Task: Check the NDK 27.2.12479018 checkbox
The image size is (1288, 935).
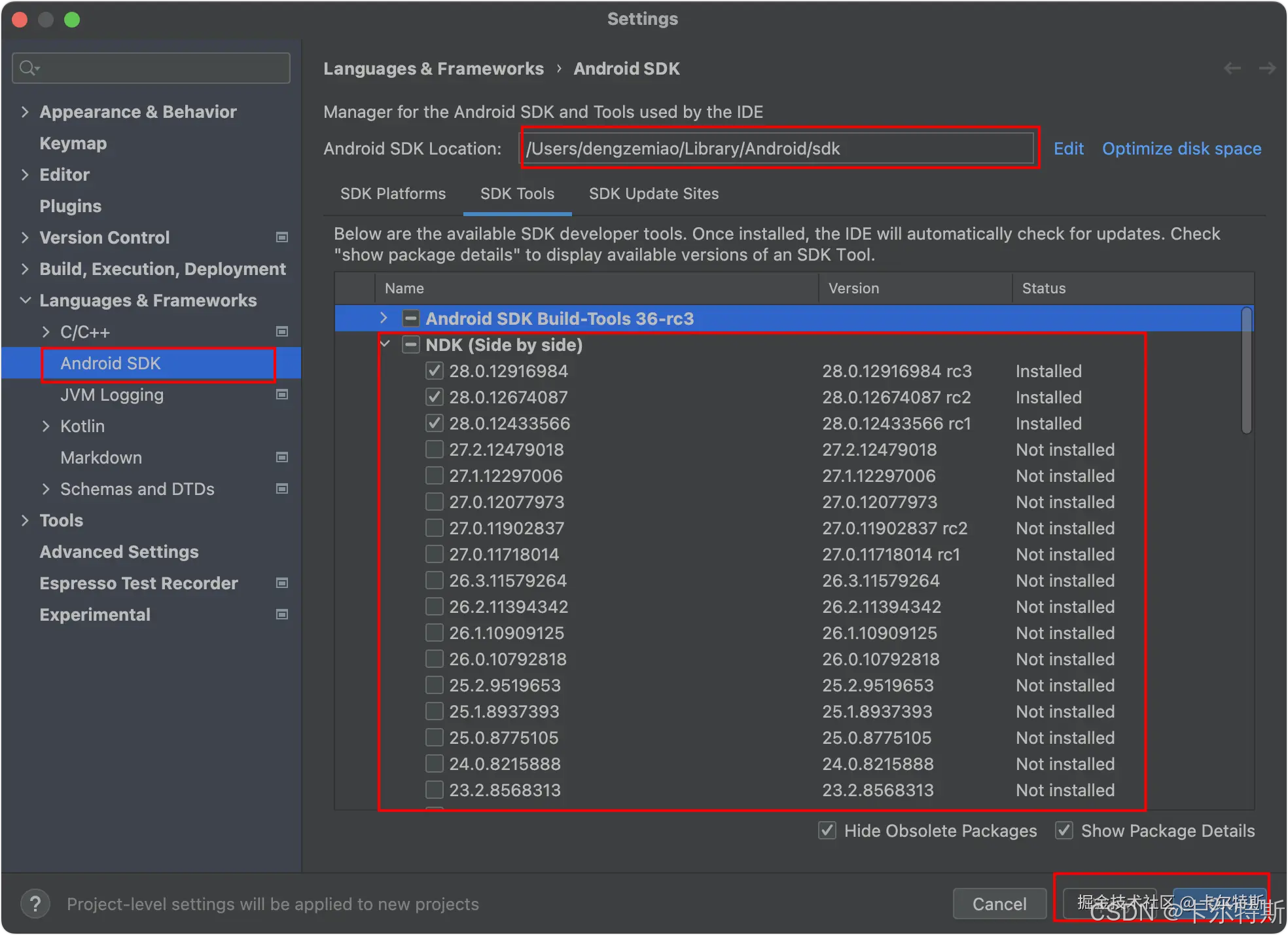Action: [434, 450]
